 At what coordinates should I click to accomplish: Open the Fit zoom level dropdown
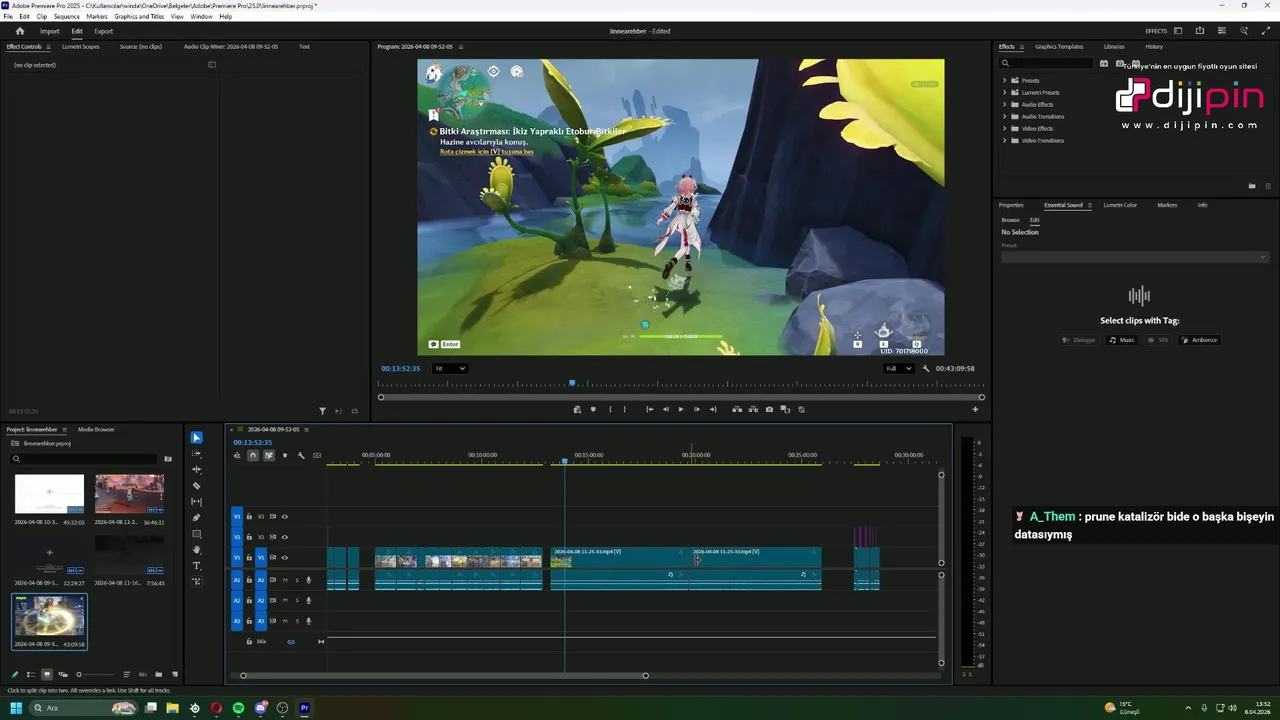point(449,368)
